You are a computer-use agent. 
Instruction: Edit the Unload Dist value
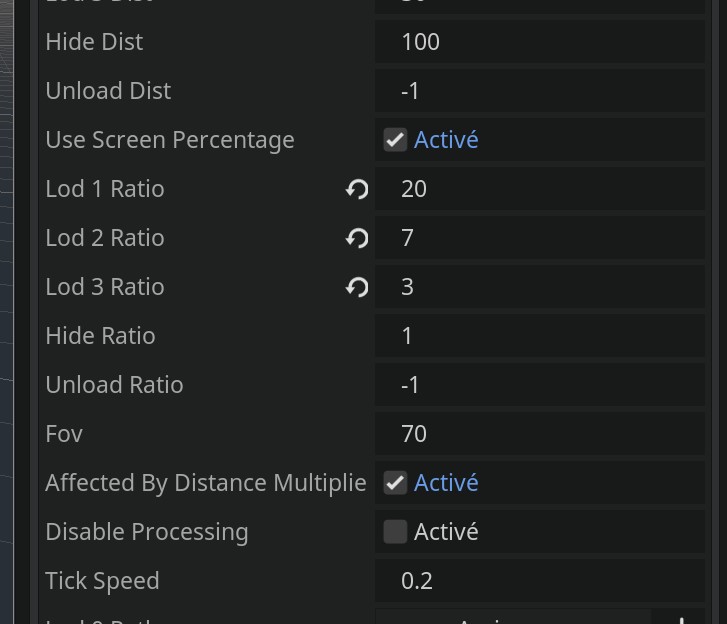point(540,91)
